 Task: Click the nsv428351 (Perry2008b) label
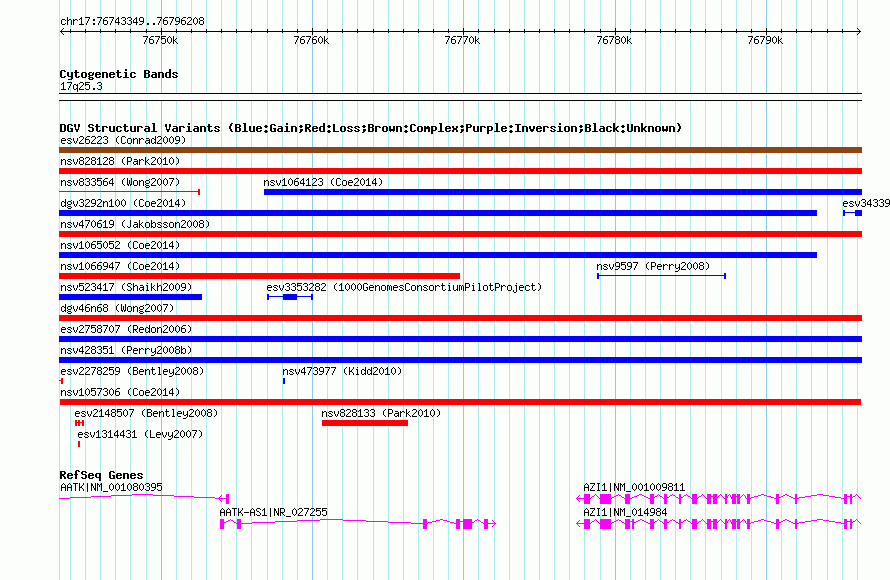point(126,350)
